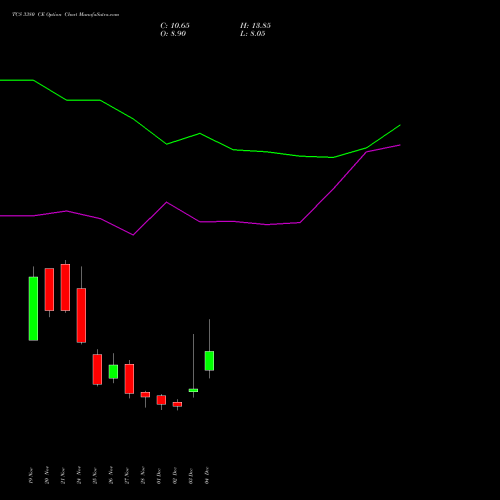Click the 02 Dec date label

pos(175,476)
